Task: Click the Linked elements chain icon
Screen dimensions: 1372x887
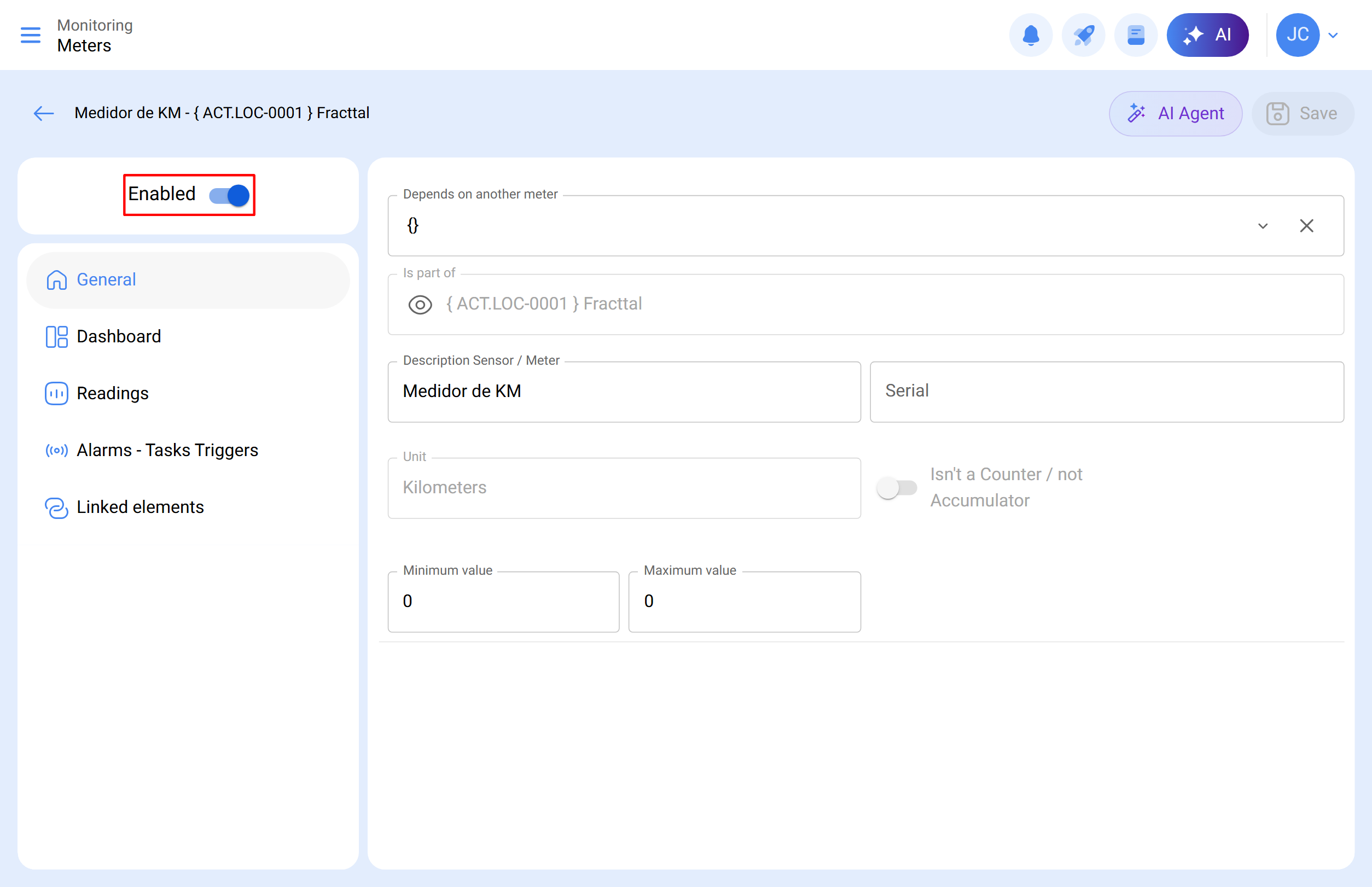Action: pos(56,507)
